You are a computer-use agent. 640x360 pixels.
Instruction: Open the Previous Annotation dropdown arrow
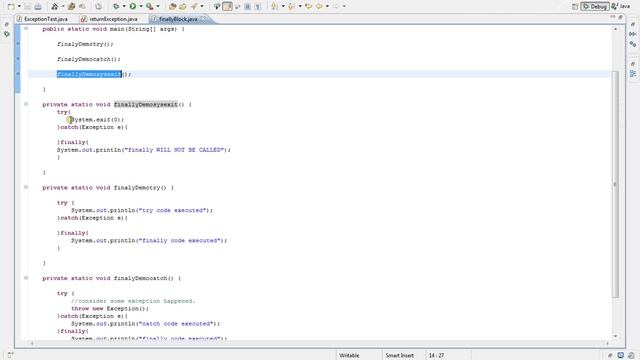(300, 7)
